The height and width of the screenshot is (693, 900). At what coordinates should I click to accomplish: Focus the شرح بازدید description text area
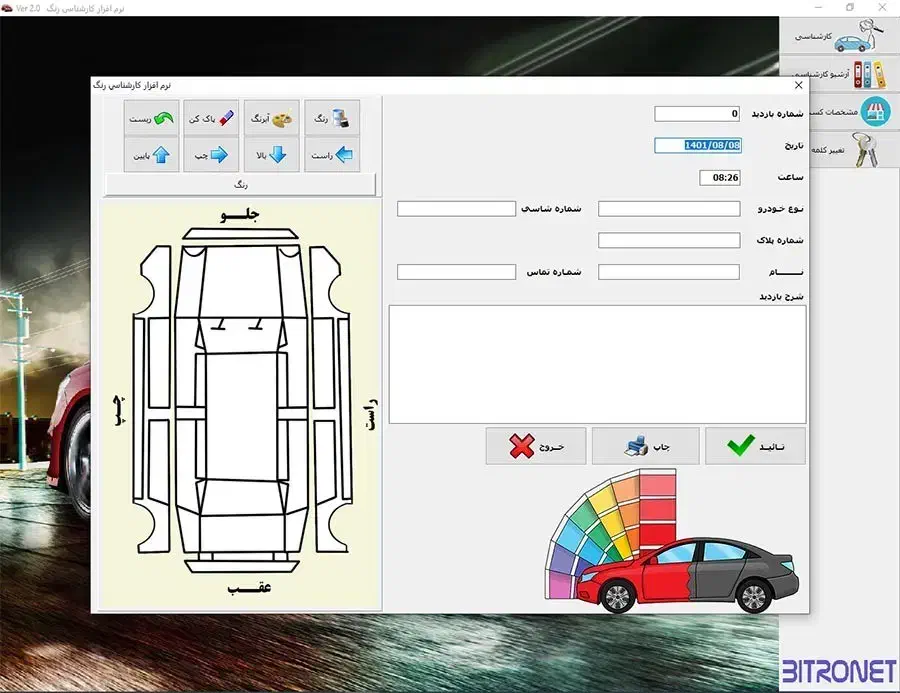tap(597, 364)
